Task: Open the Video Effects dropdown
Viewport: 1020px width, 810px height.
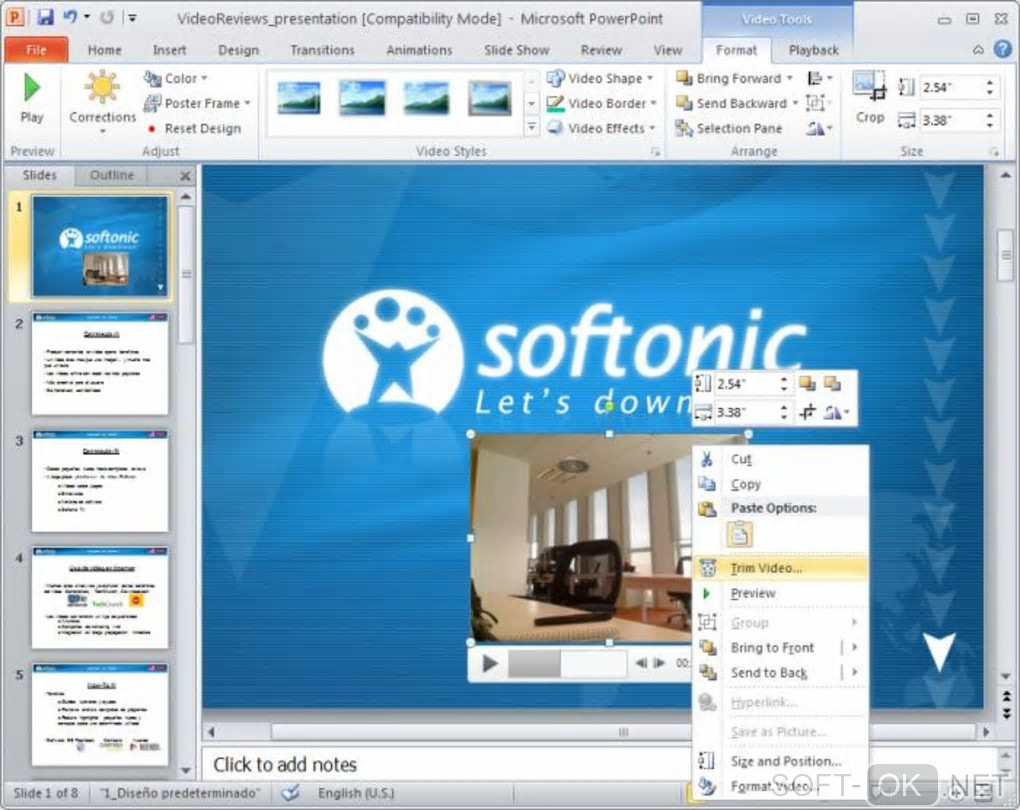Action: tap(600, 128)
